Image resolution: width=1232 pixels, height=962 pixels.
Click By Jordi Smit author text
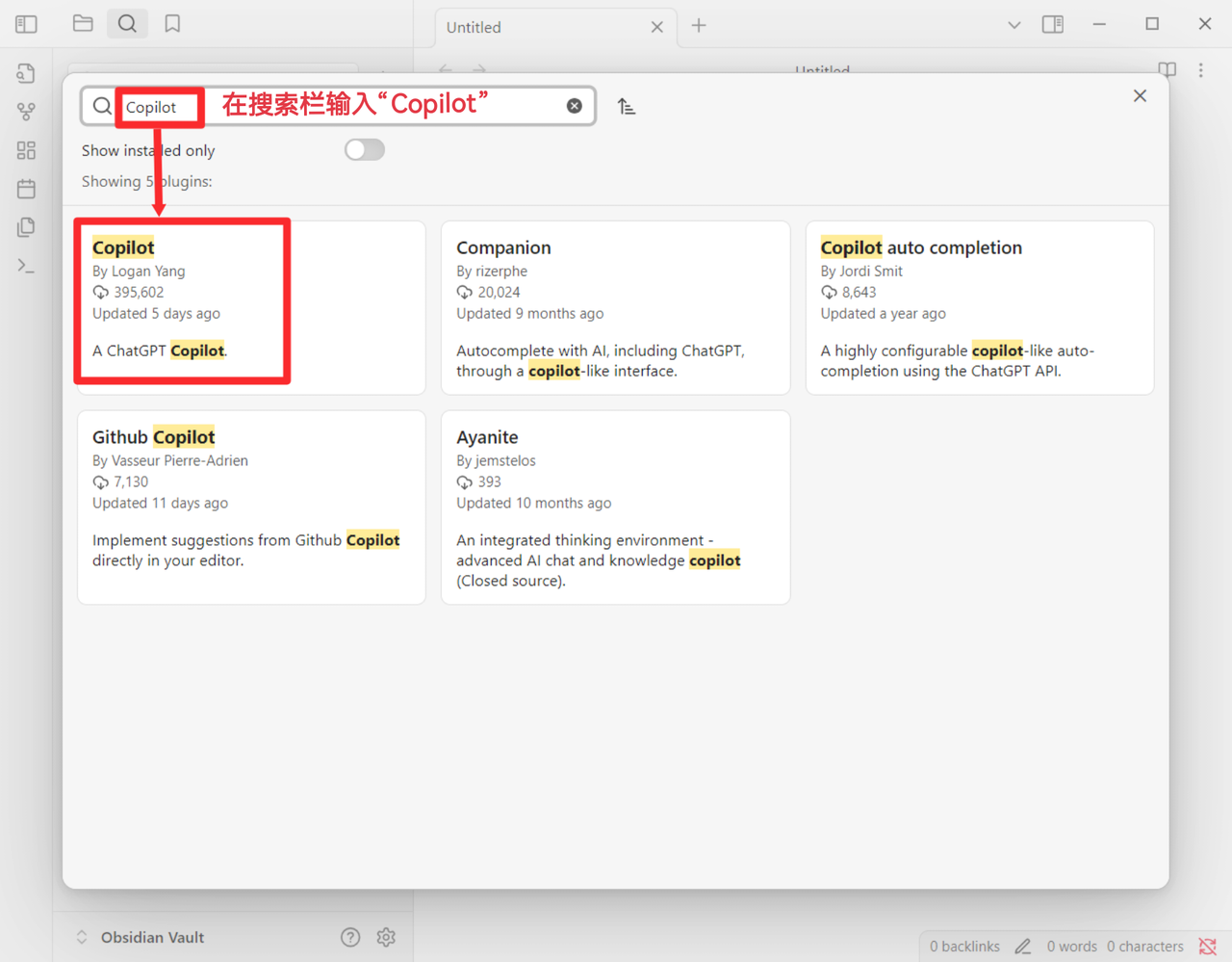coord(861,271)
